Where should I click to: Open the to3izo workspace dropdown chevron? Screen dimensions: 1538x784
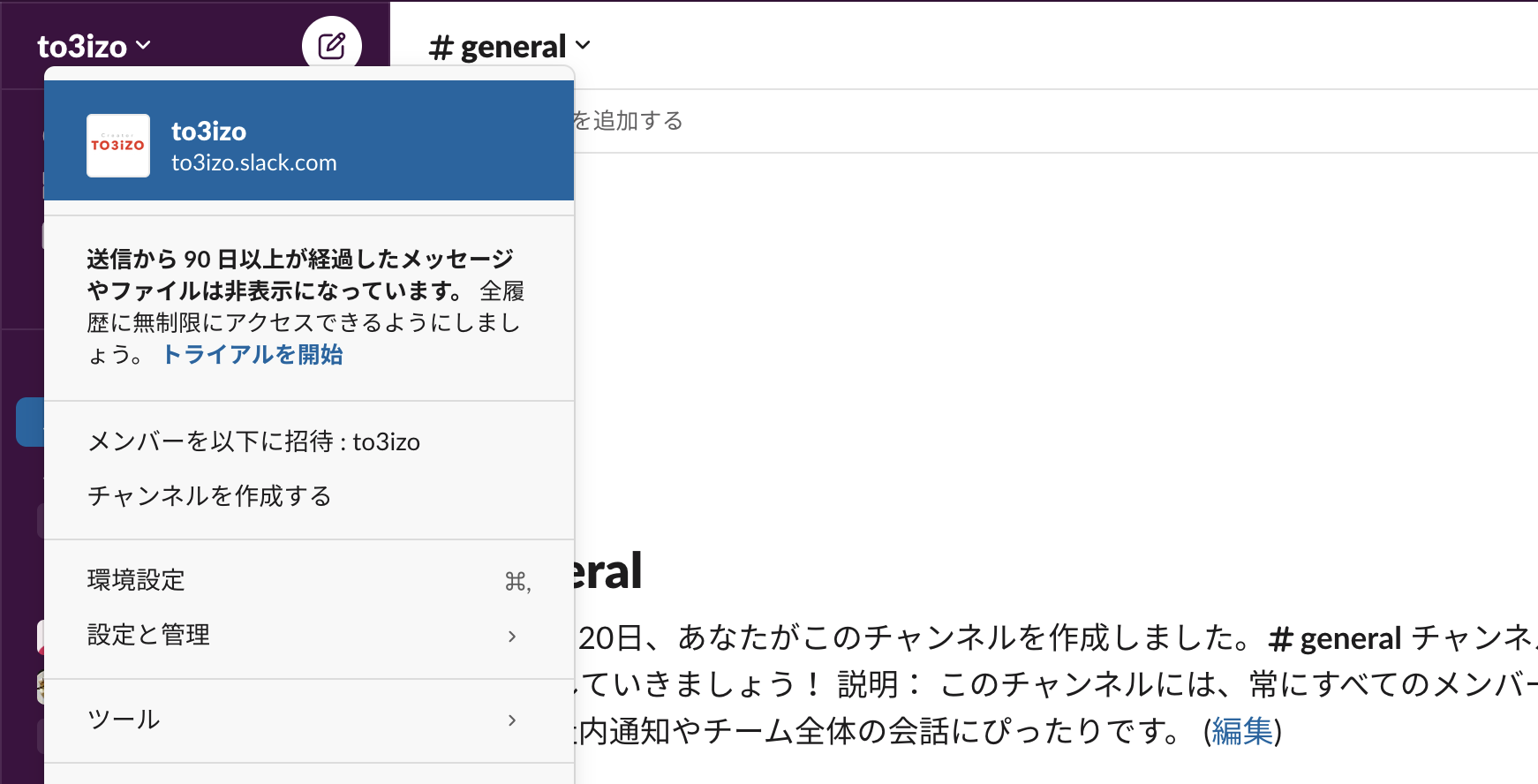[x=144, y=47]
